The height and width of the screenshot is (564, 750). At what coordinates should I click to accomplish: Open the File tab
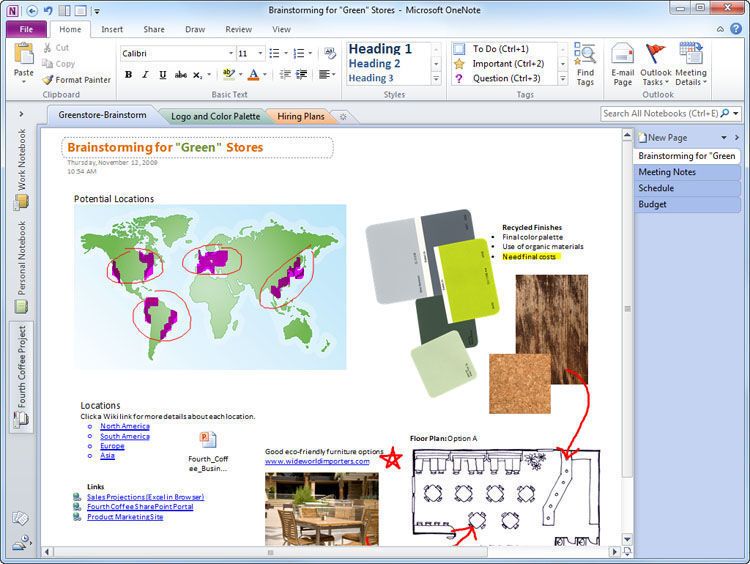pyautogui.click(x=26, y=29)
